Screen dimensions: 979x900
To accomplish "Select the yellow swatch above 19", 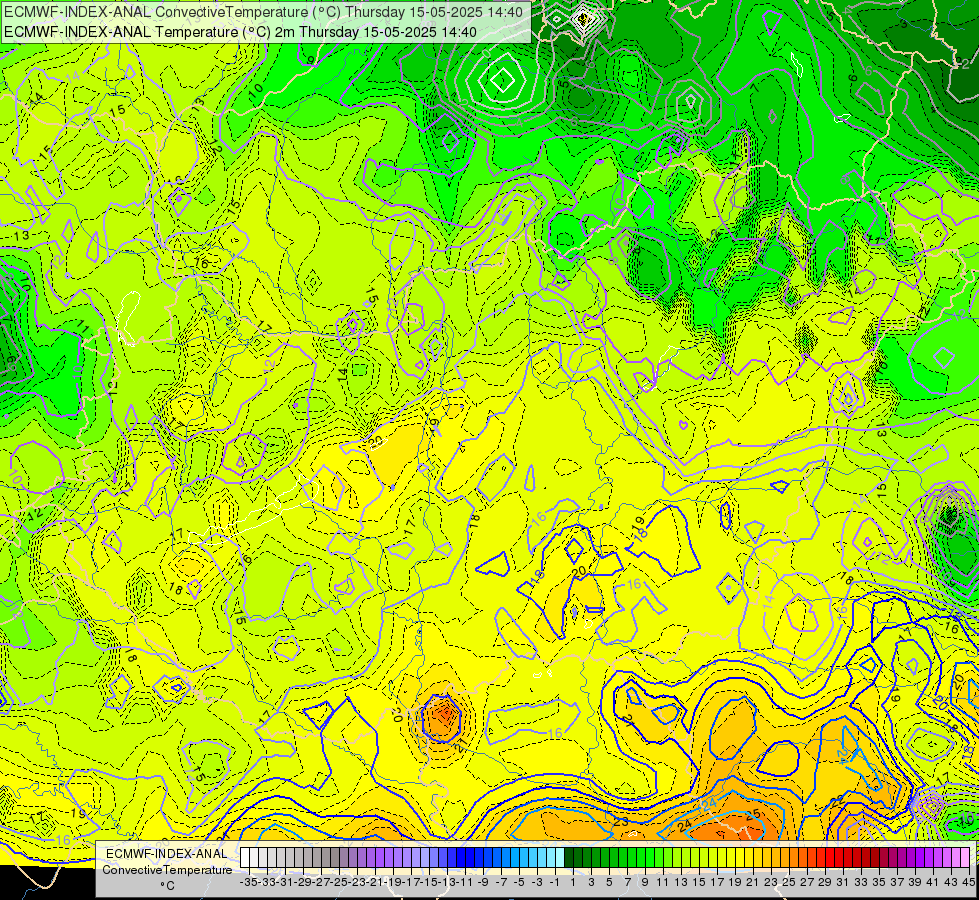I will (731, 858).
